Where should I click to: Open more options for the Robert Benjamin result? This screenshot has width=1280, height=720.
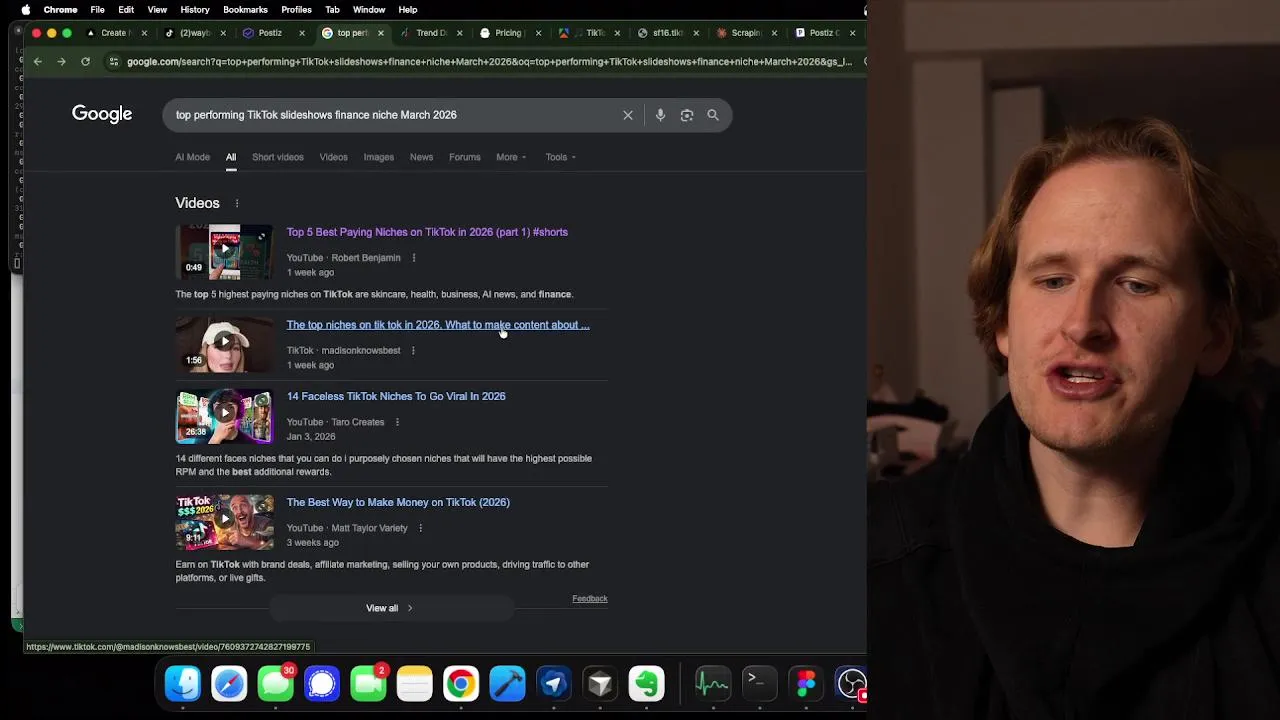pos(414,258)
